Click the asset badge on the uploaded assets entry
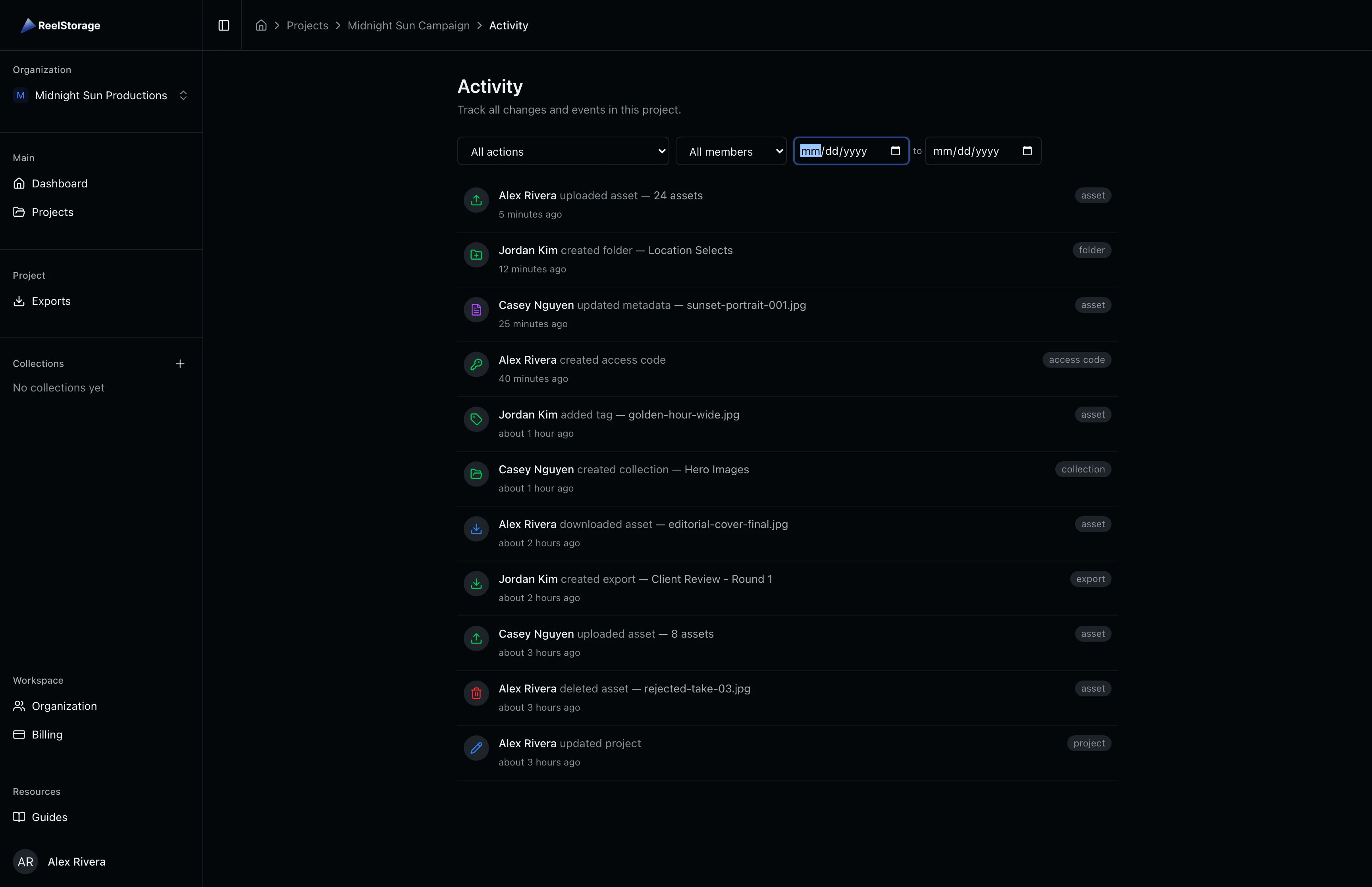 tap(1092, 195)
